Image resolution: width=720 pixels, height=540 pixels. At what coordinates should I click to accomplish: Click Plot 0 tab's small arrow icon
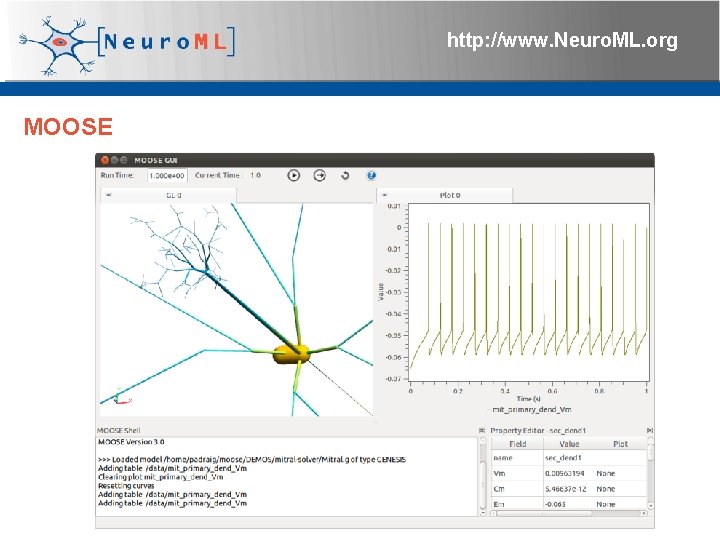pos(385,195)
